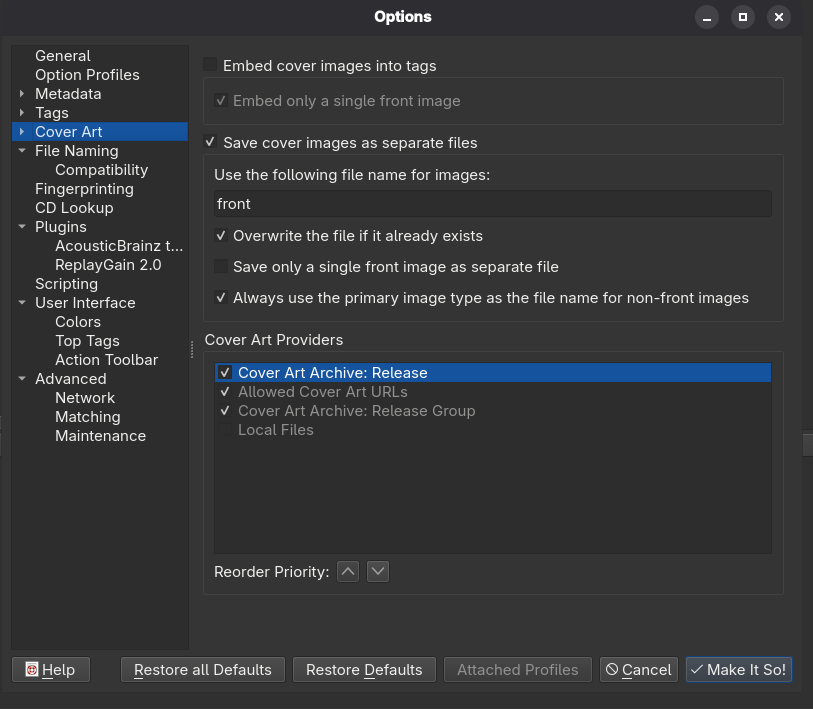This screenshot has width=813, height=709.
Task: Cancel the Options dialog
Action: [639, 670]
